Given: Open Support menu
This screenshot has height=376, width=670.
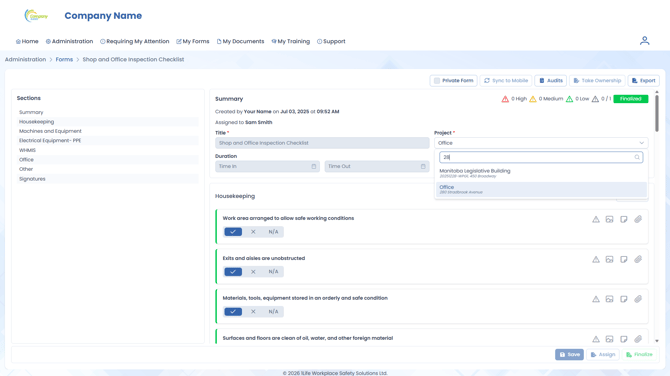Looking at the screenshot, I should click(x=331, y=41).
